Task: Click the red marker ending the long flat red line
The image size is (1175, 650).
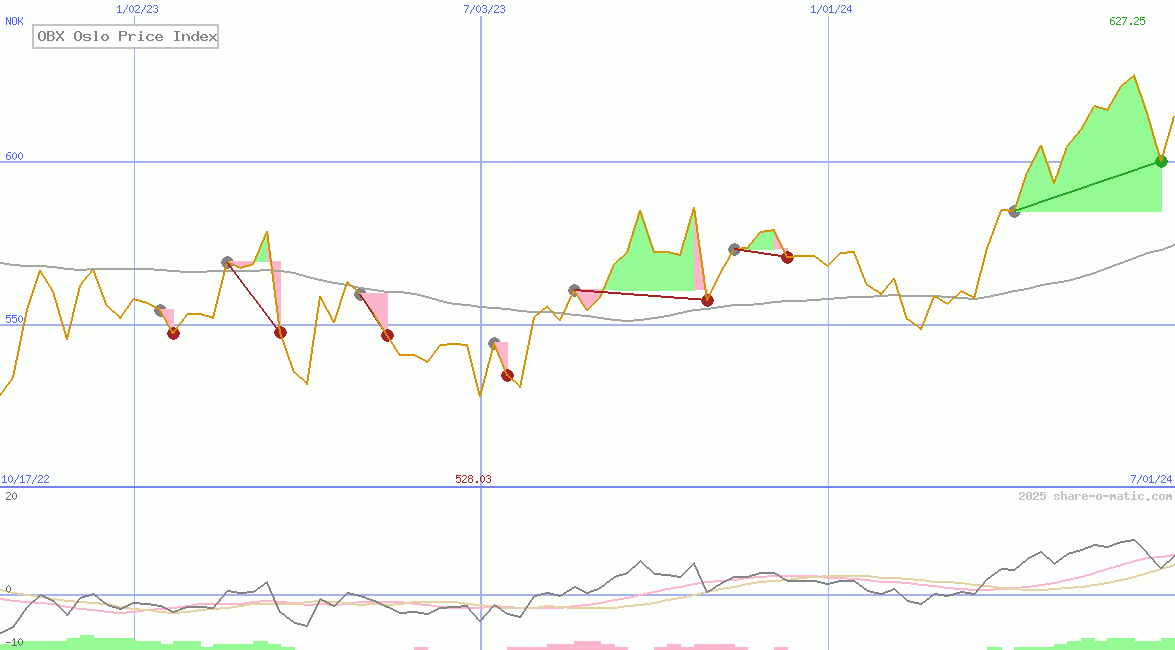Action: coord(707,300)
